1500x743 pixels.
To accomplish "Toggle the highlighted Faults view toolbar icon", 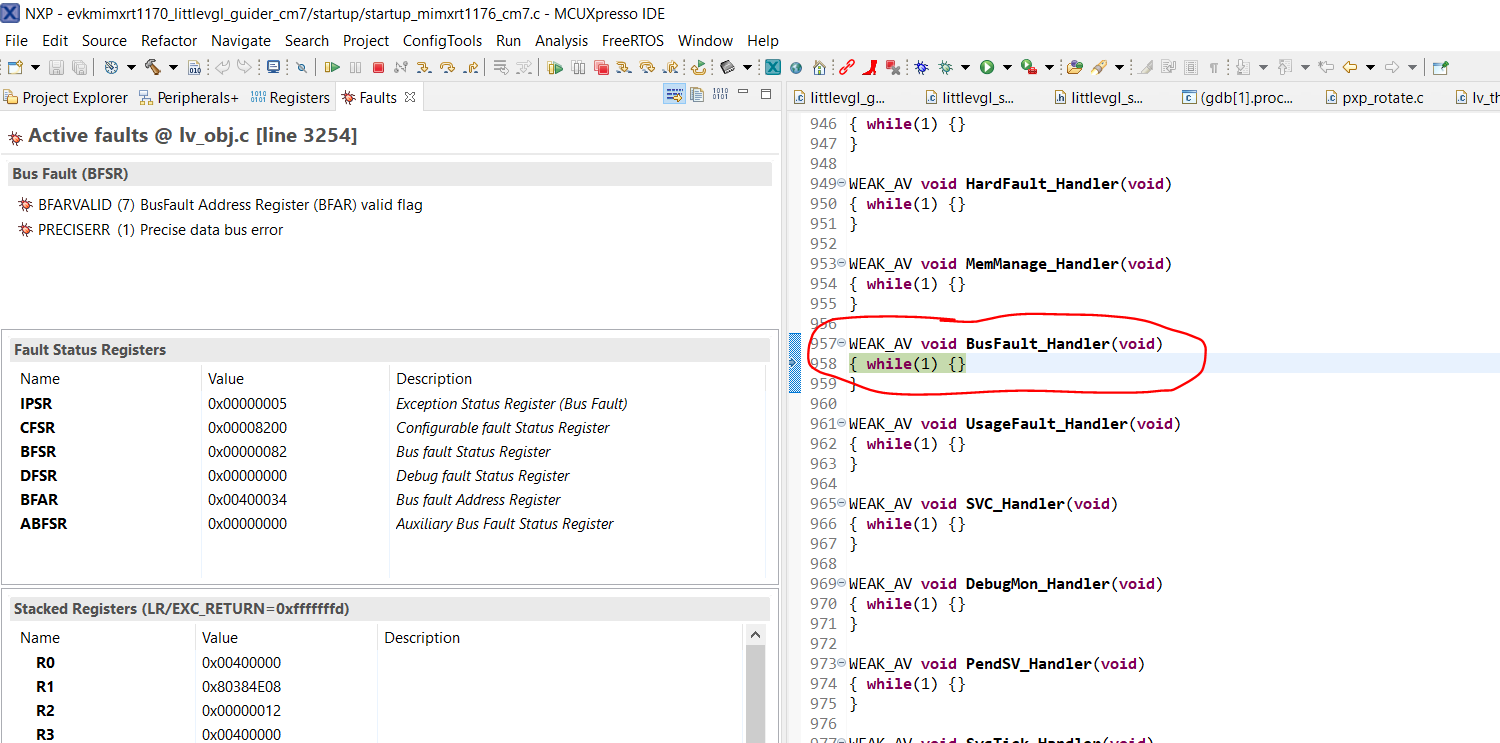I will tap(675, 95).
